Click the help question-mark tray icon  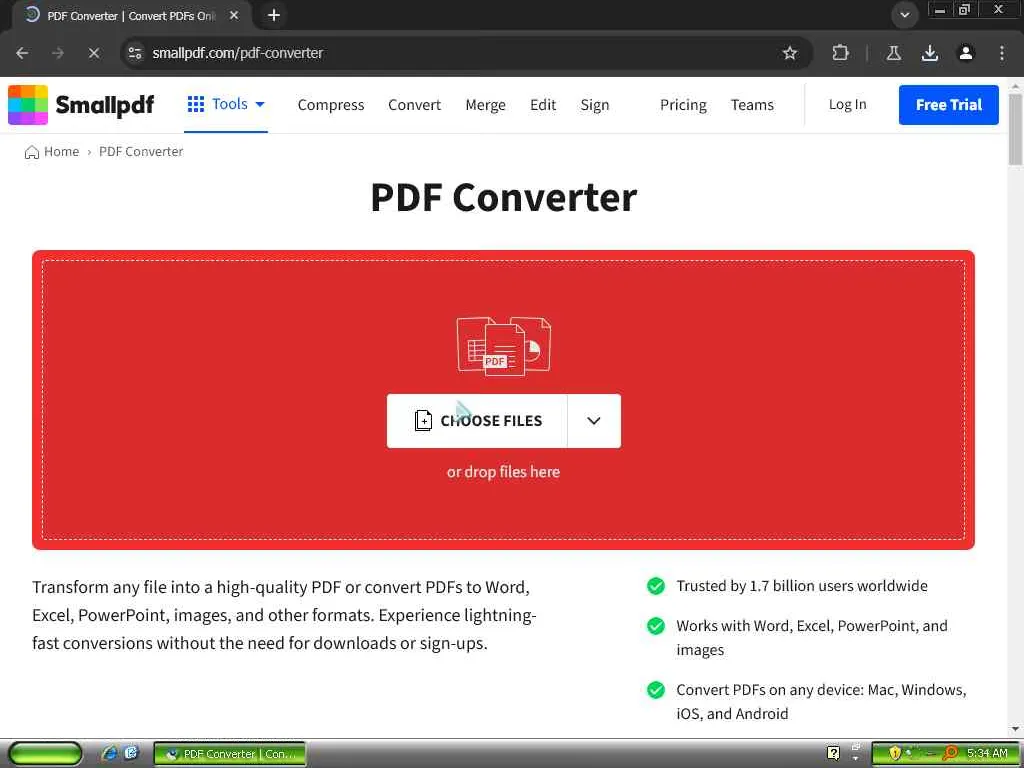[833, 753]
